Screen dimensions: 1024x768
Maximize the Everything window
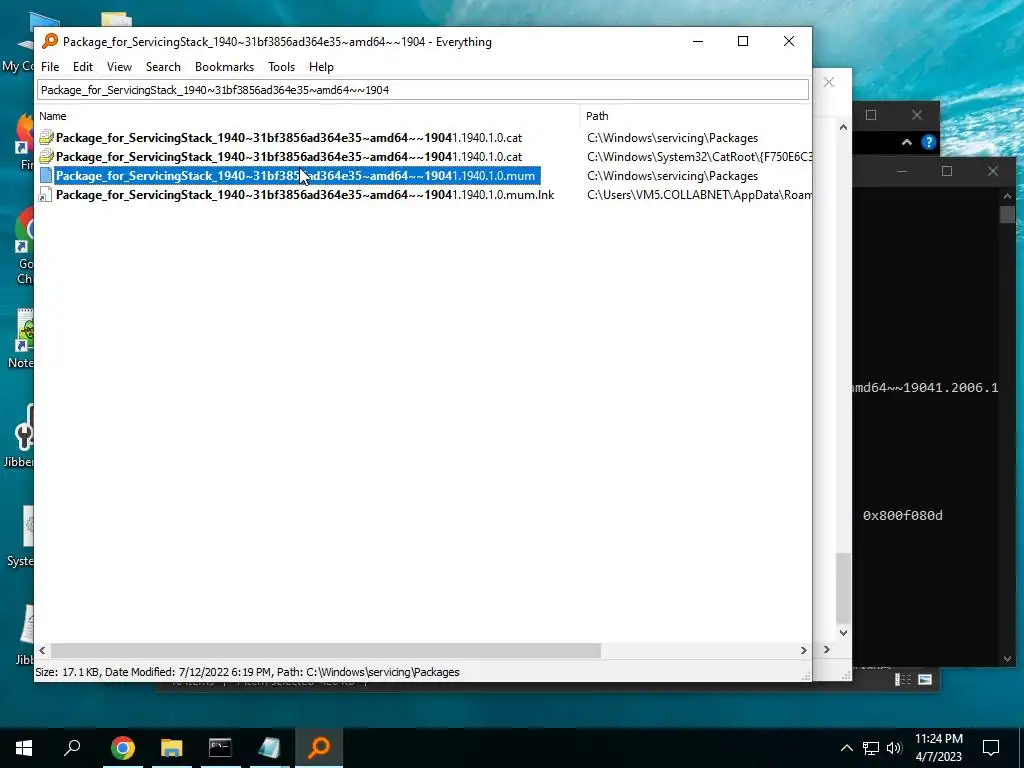pyautogui.click(x=743, y=41)
